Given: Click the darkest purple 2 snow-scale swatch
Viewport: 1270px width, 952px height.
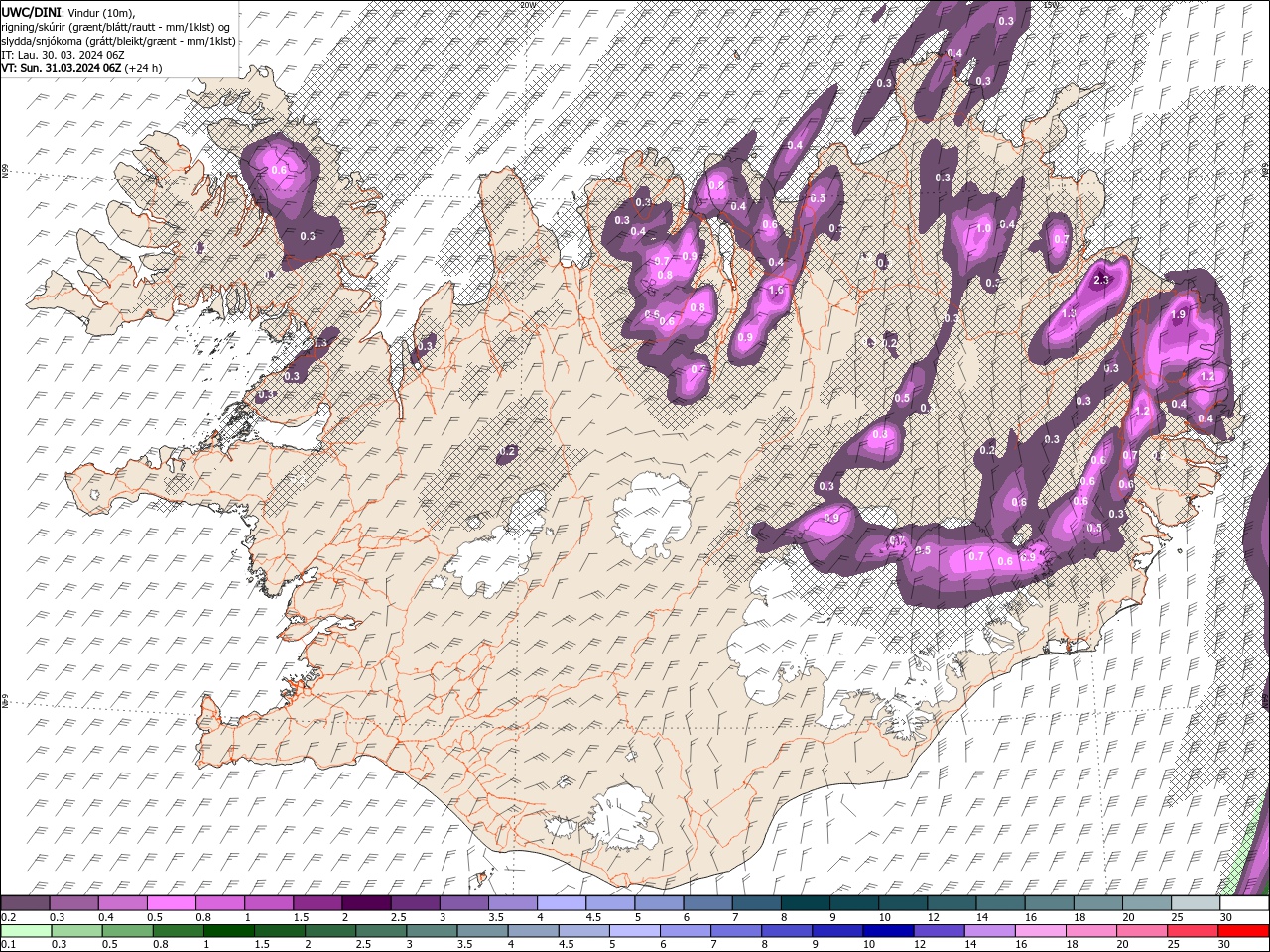Looking at the screenshot, I should coord(366,903).
